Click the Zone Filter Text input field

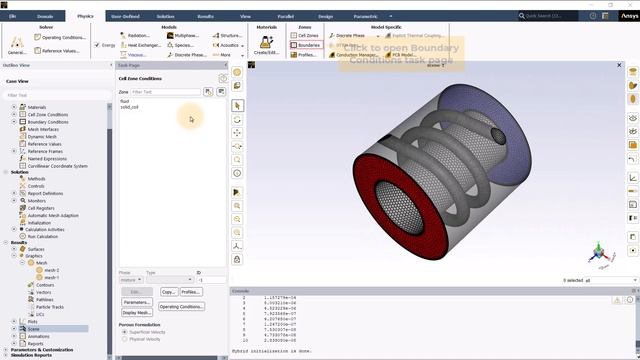pos(165,92)
